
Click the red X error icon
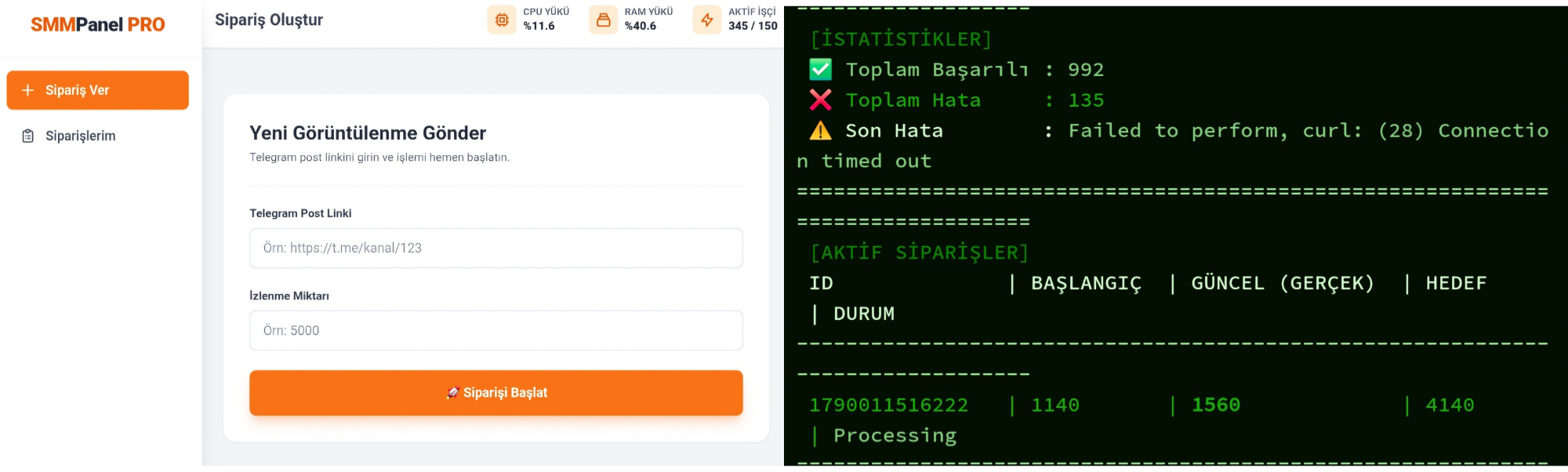click(x=820, y=100)
